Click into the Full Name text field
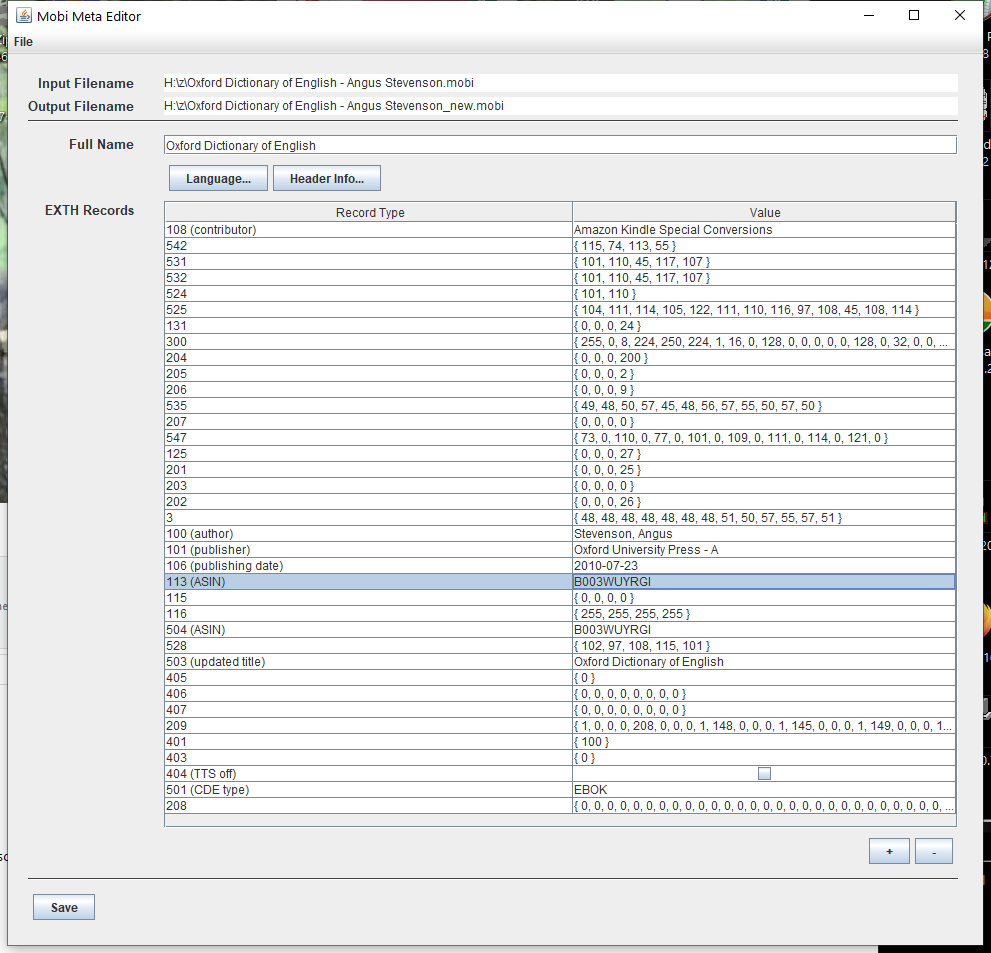 (560, 145)
